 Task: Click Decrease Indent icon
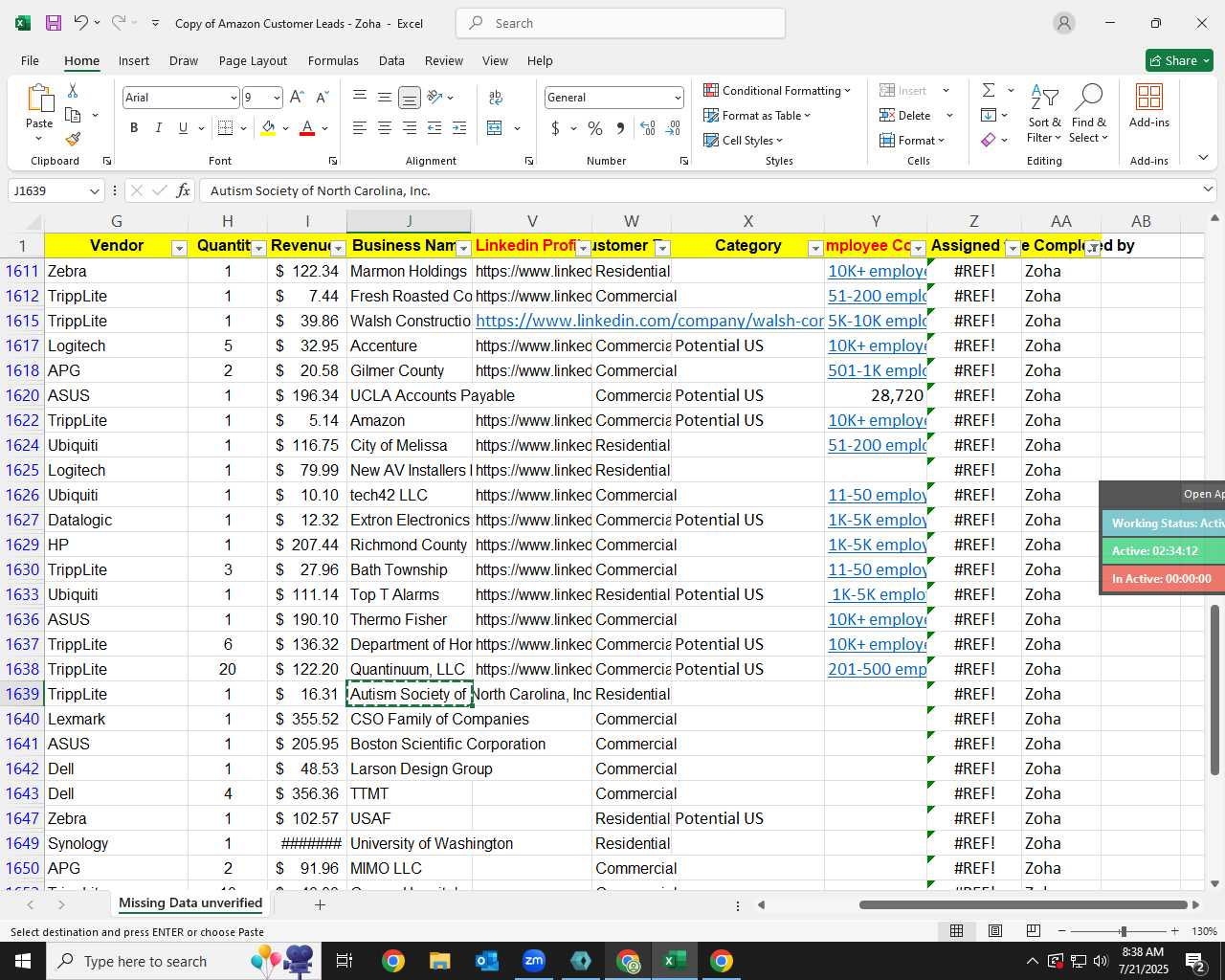[434, 128]
